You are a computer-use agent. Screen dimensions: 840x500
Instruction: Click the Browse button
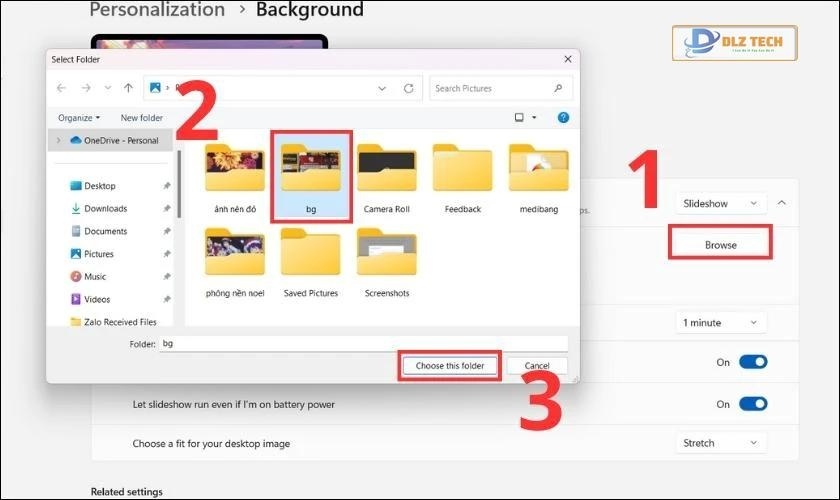tap(720, 244)
